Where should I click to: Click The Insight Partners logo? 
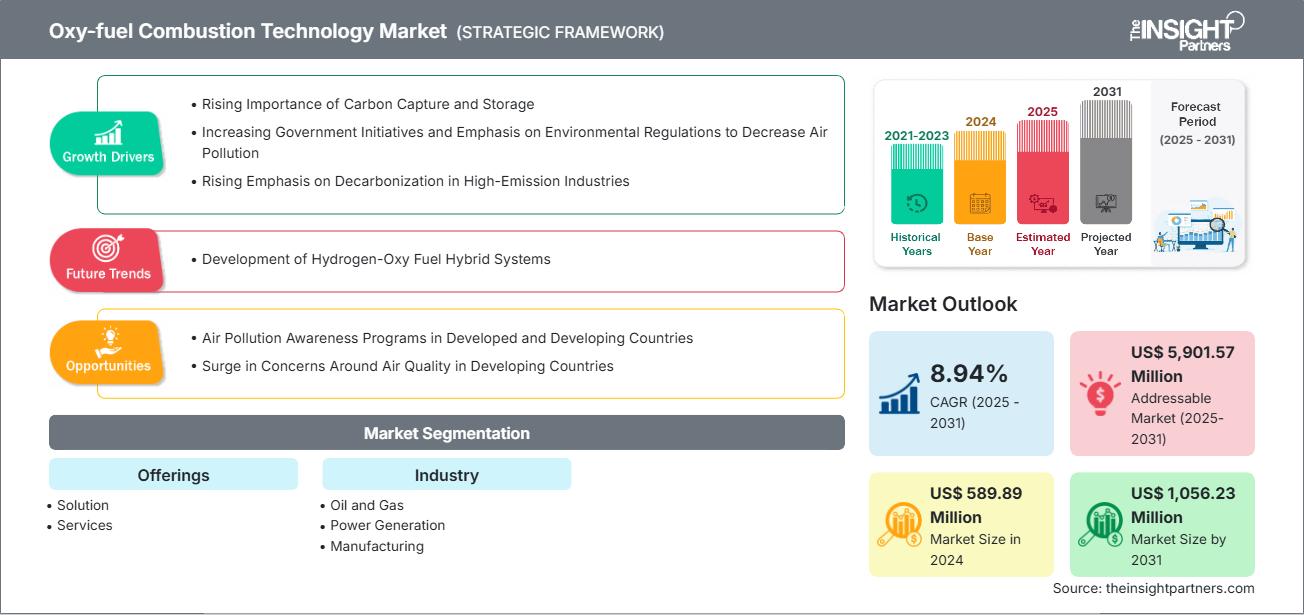1187,30
